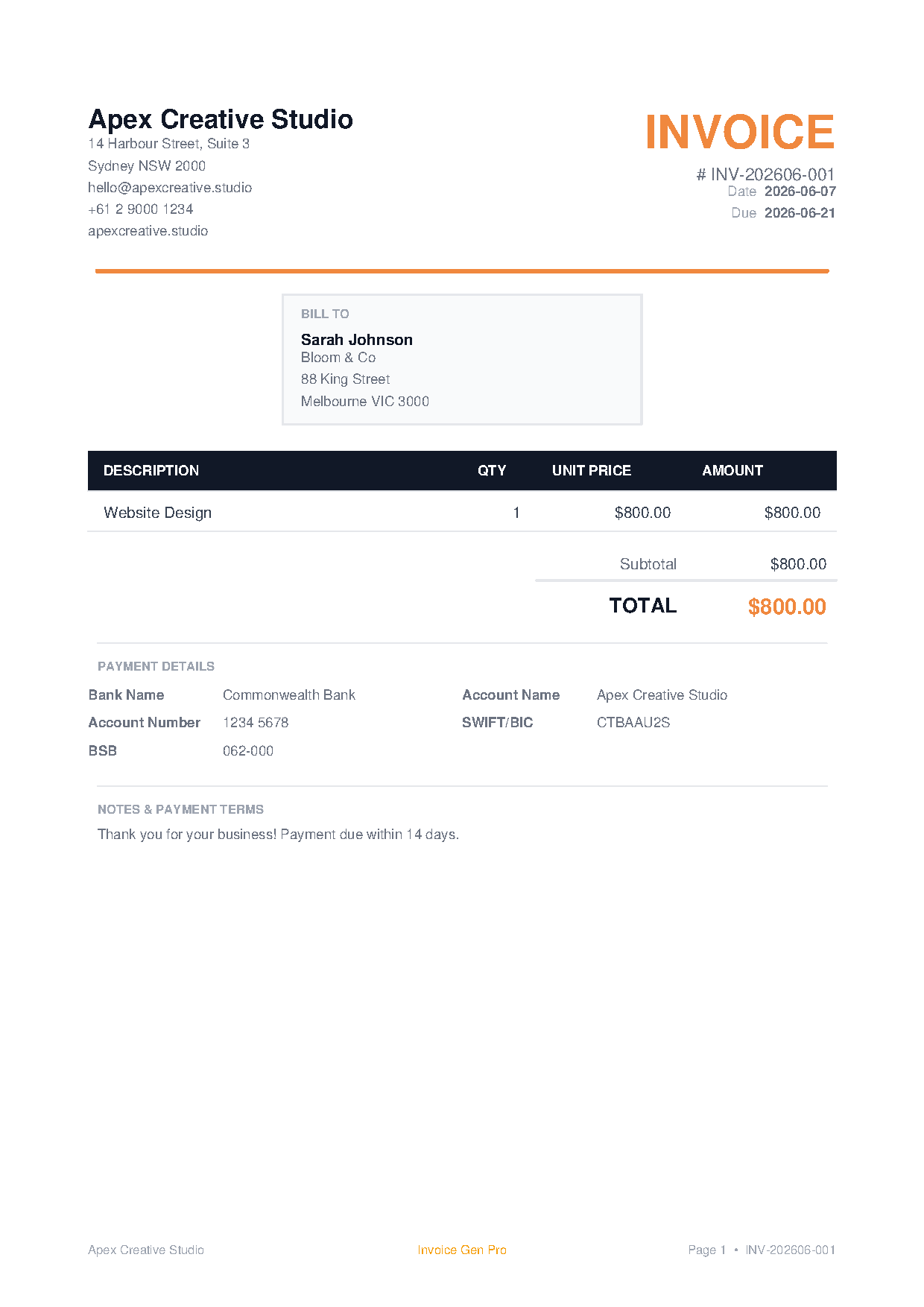The height and width of the screenshot is (1307, 924).
Task: Click the UNIT PRICE column header
Action: coord(592,471)
